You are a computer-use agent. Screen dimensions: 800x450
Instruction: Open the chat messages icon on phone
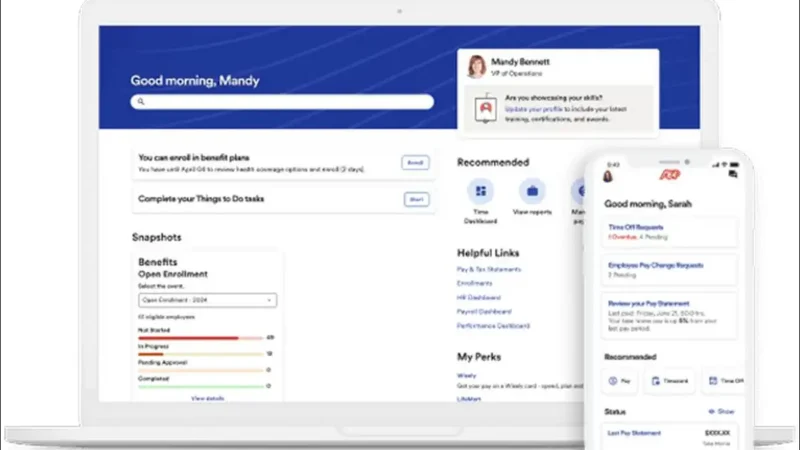tap(733, 174)
